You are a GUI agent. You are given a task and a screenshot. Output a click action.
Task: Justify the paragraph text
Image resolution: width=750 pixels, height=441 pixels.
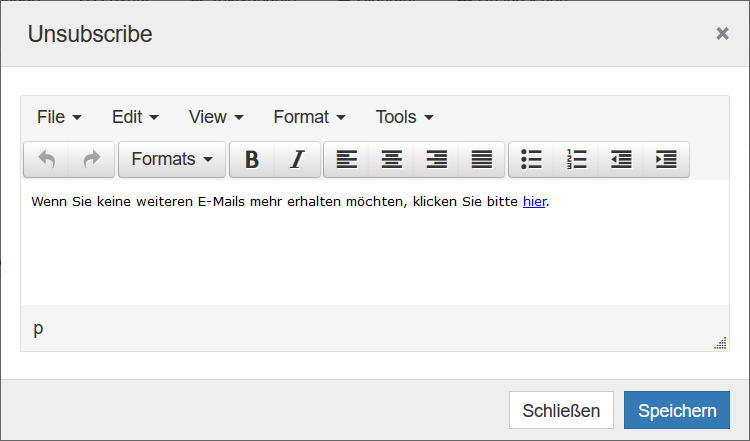pos(481,159)
